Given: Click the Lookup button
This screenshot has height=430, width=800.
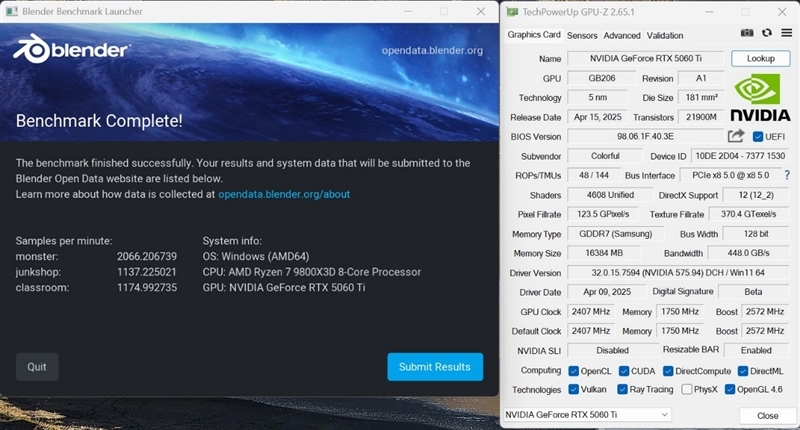Looking at the screenshot, I should click(x=760, y=58).
